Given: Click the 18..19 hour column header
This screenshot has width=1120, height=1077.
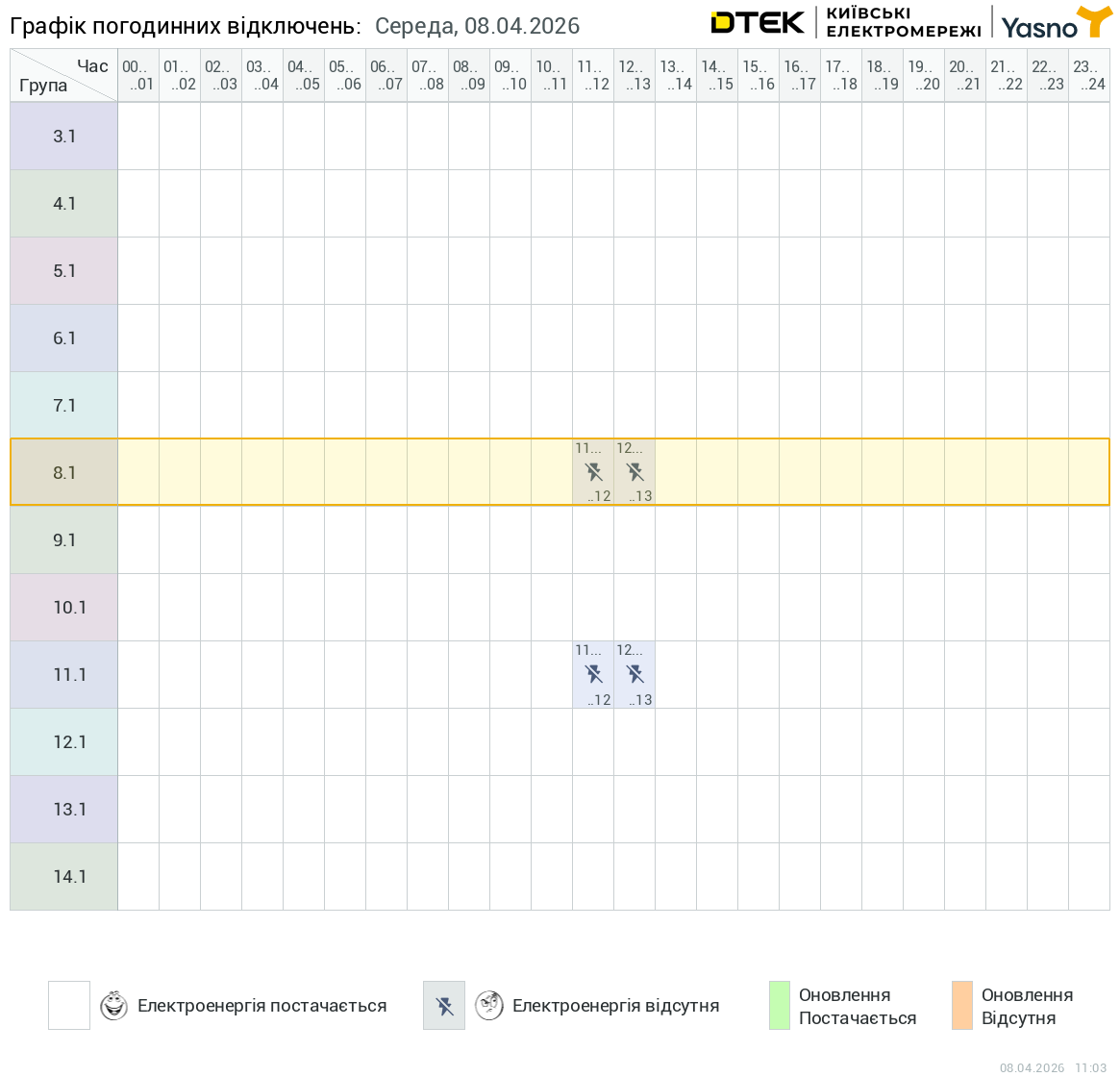Looking at the screenshot, I should (x=883, y=75).
